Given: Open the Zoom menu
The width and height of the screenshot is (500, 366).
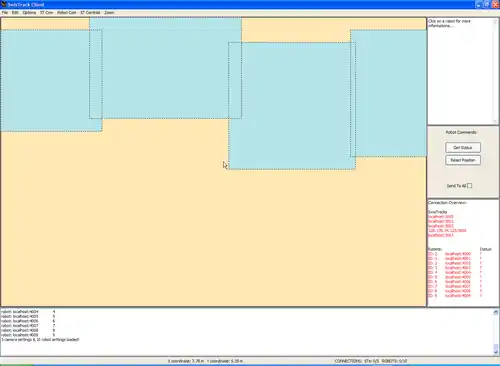Looking at the screenshot, I should tap(109, 12).
